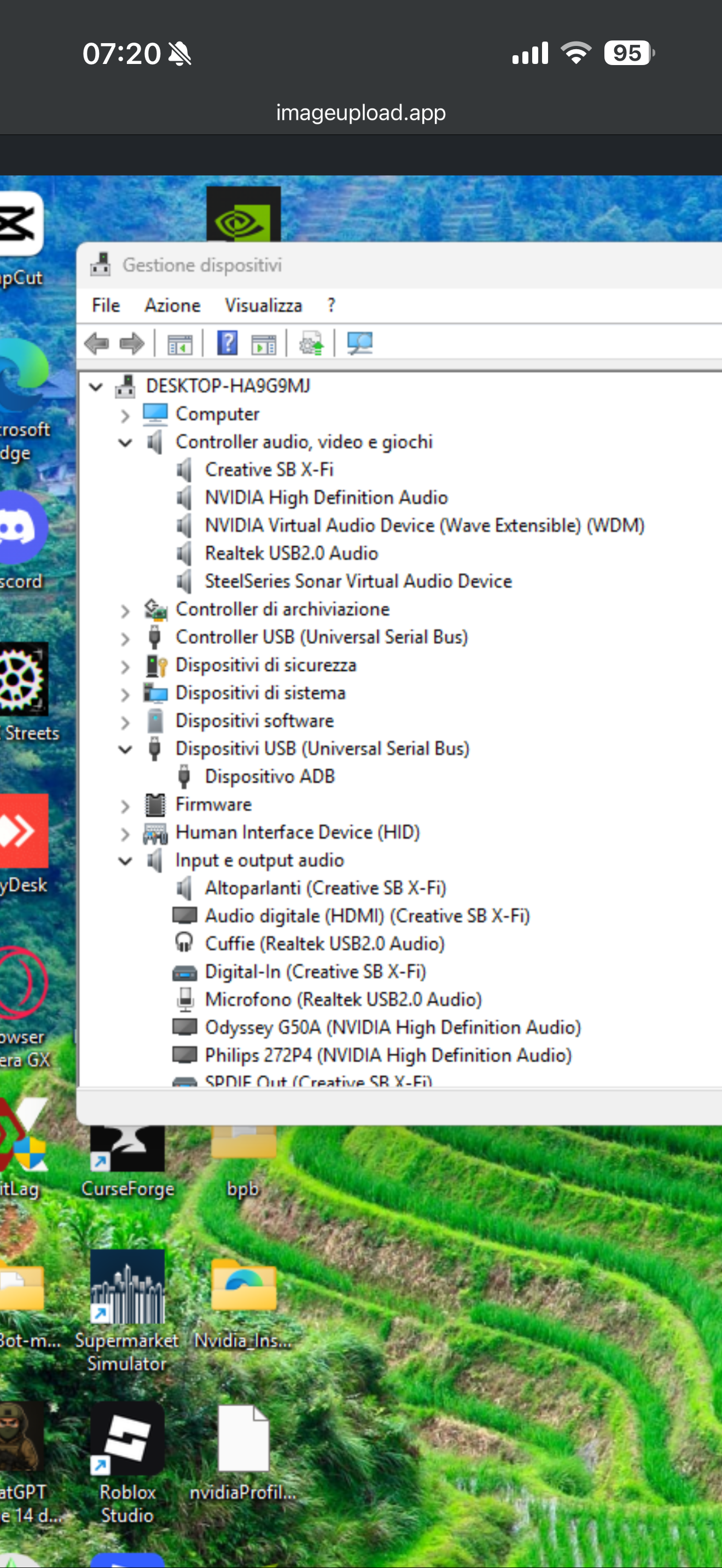Click the chip icon beside Firmware
This screenshot has width=722, height=1568.
pyautogui.click(x=155, y=805)
